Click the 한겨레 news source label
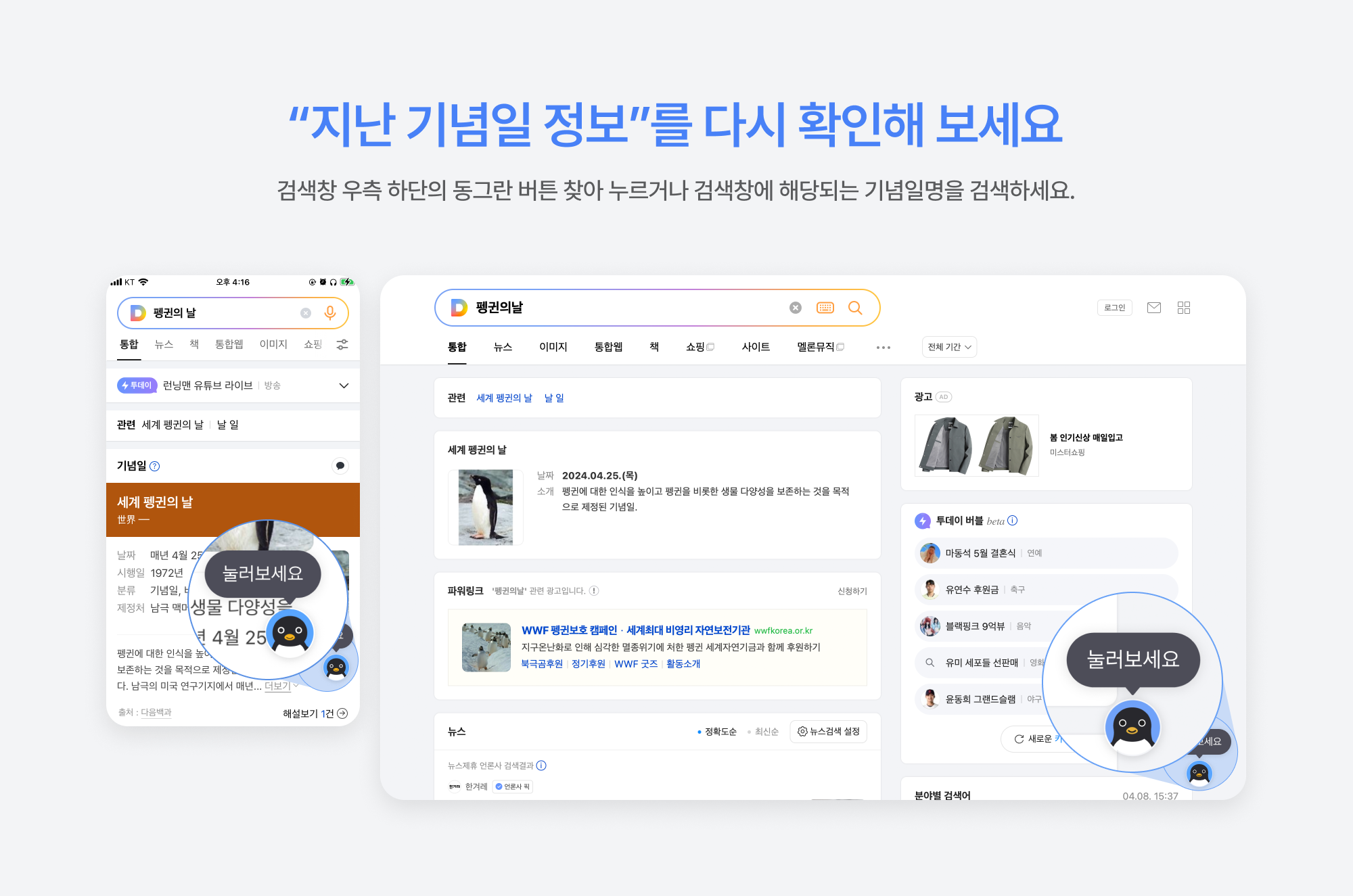1353x896 pixels. point(476,786)
